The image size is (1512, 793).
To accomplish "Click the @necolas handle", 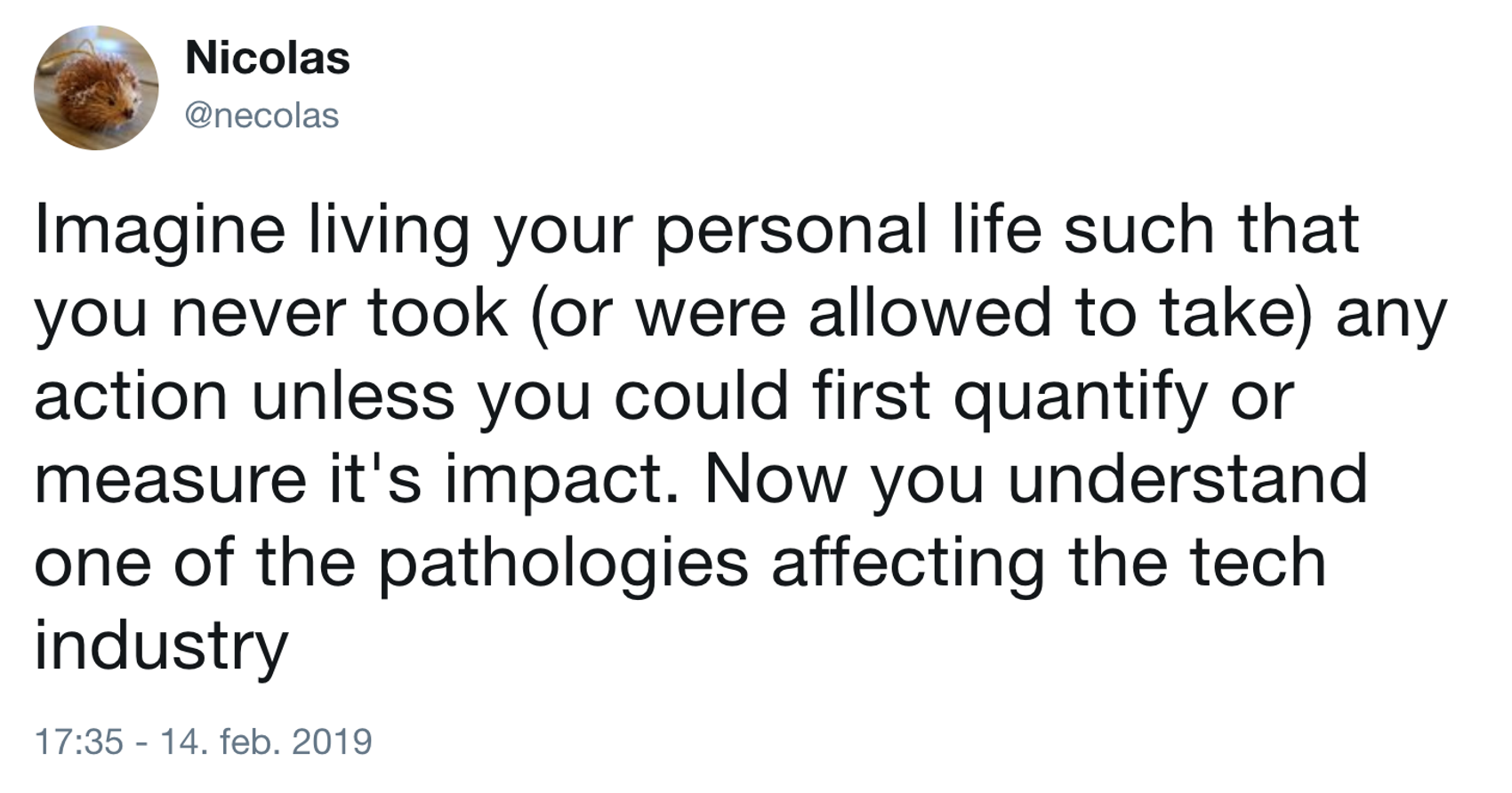I will coord(261,116).
